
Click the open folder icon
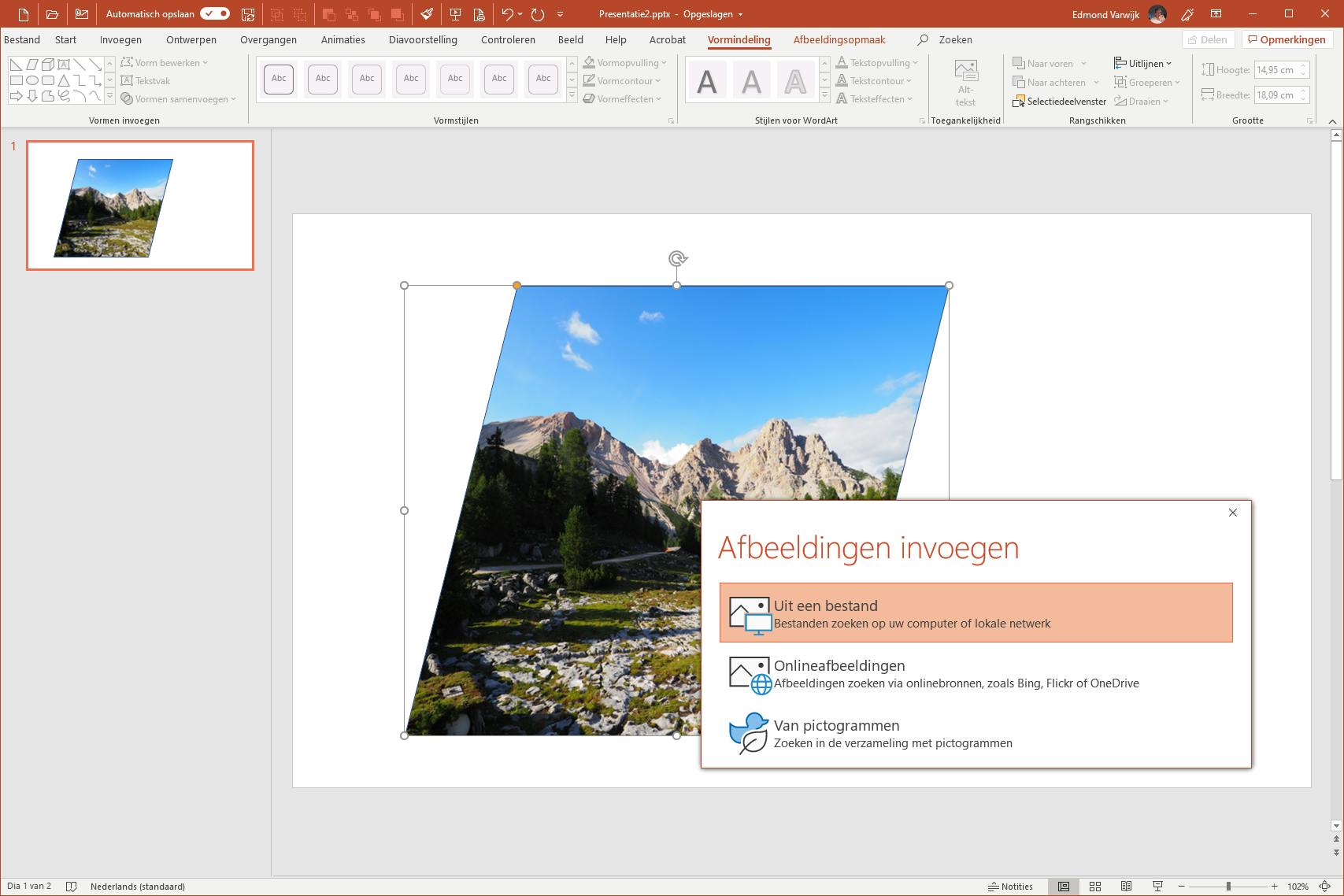pos(52,14)
